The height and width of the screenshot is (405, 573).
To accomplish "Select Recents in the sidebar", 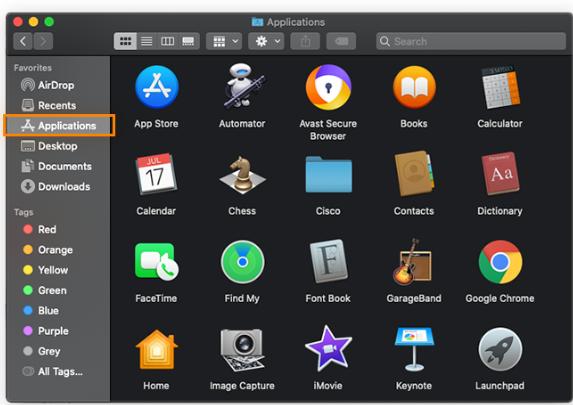I will tap(58, 105).
